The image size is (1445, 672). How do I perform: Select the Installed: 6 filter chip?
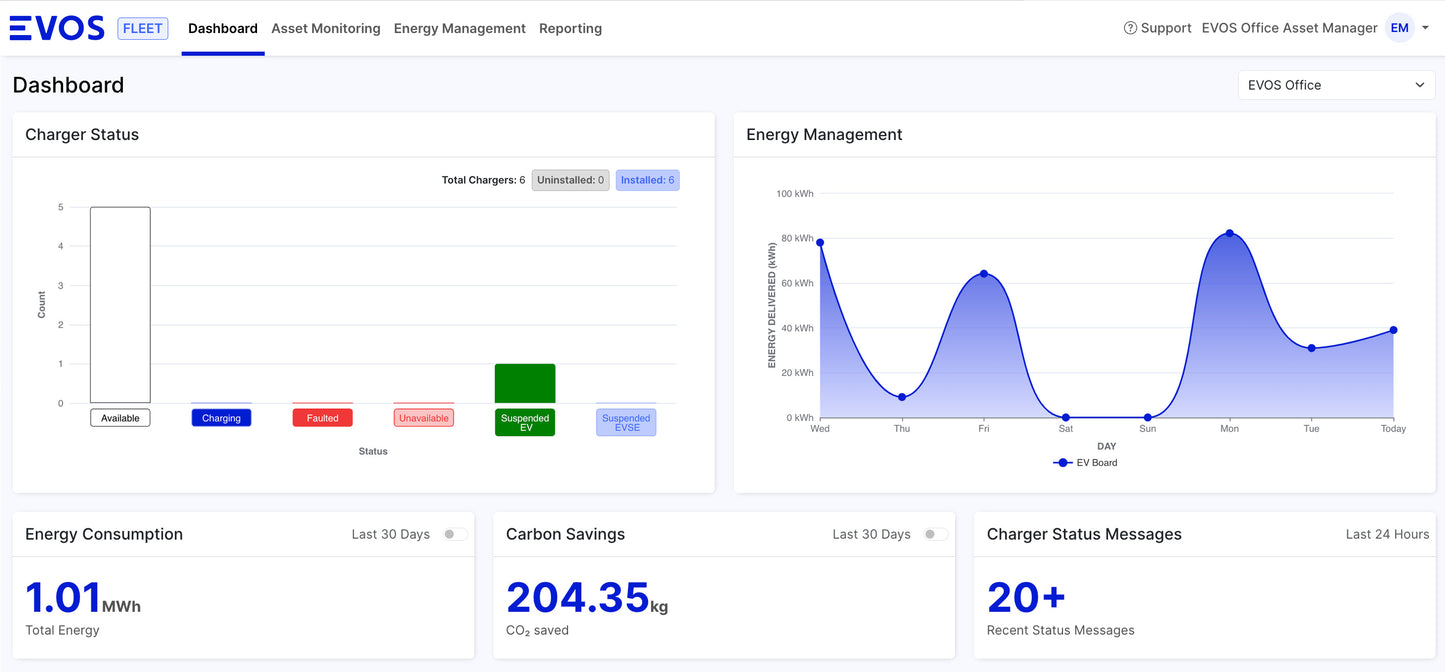[x=647, y=179]
